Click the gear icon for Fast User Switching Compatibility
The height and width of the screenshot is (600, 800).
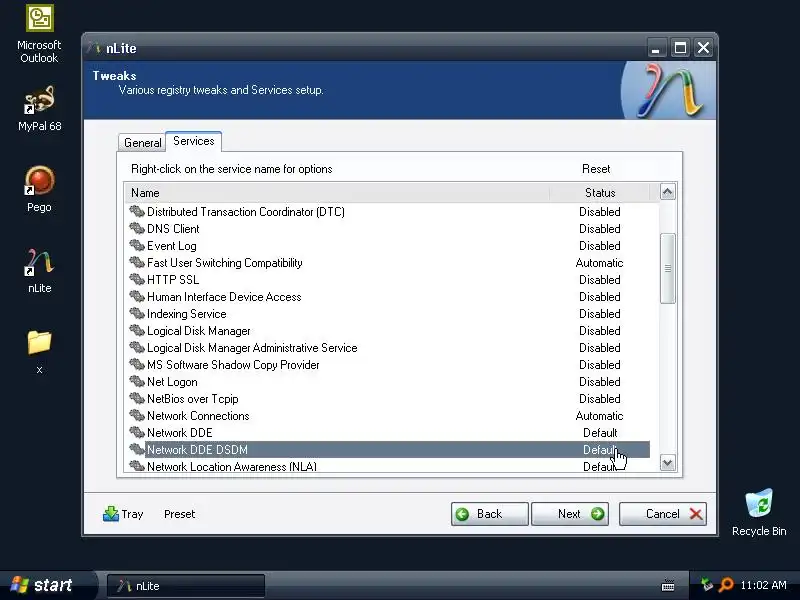point(137,262)
